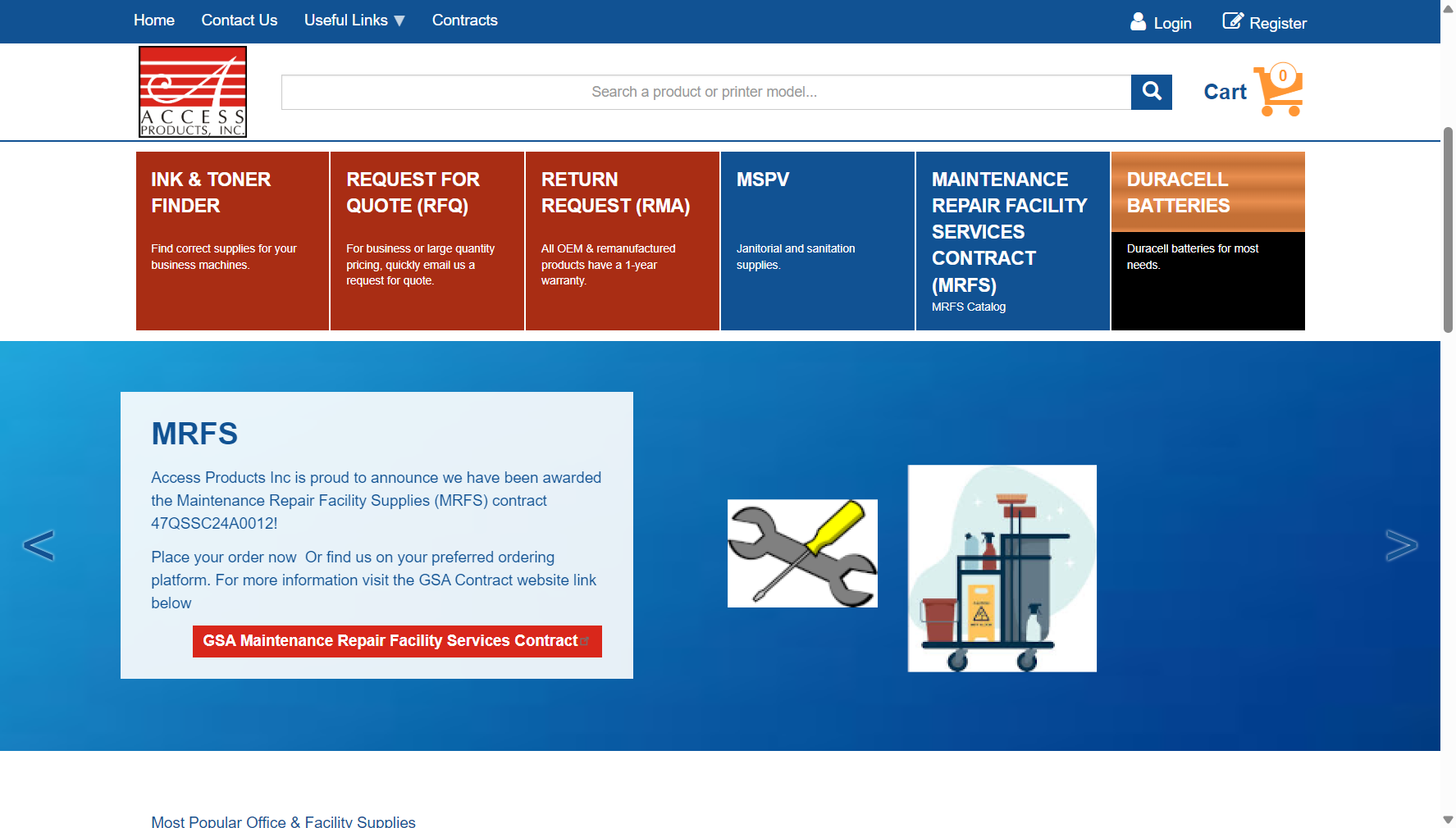Advance carousel with the right arrow
Image resolution: width=1456 pixels, height=828 pixels.
click(1403, 544)
